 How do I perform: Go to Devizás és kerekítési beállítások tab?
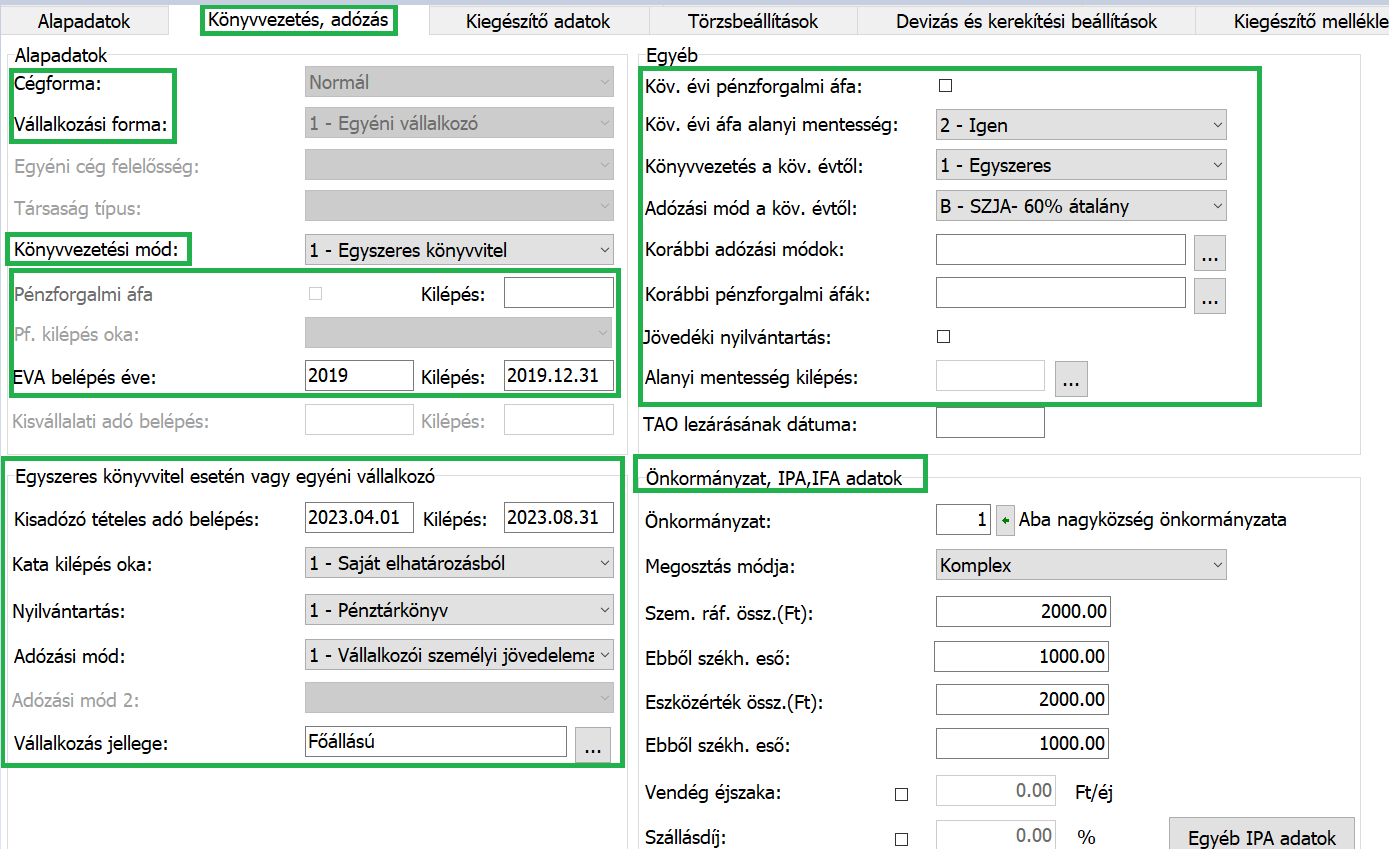click(x=1026, y=21)
